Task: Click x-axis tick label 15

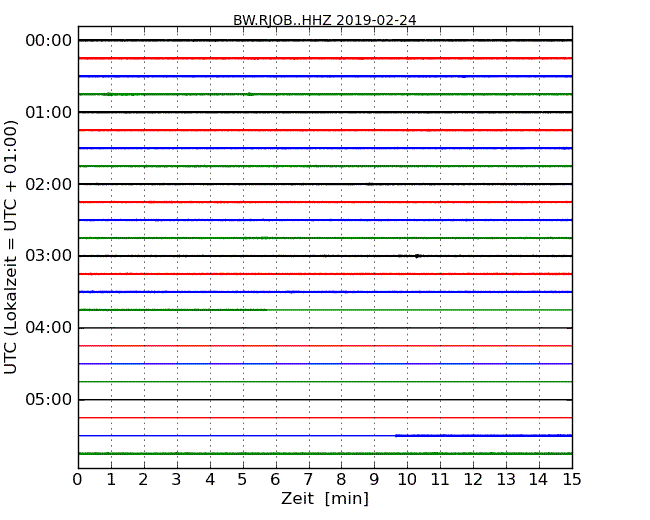Action: 572,480
